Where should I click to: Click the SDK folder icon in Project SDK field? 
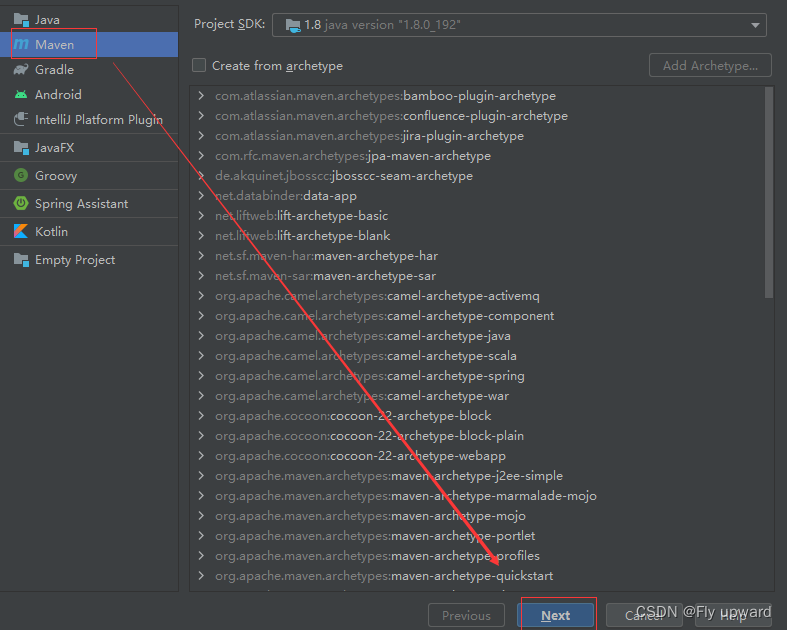[x=293, y=25]
